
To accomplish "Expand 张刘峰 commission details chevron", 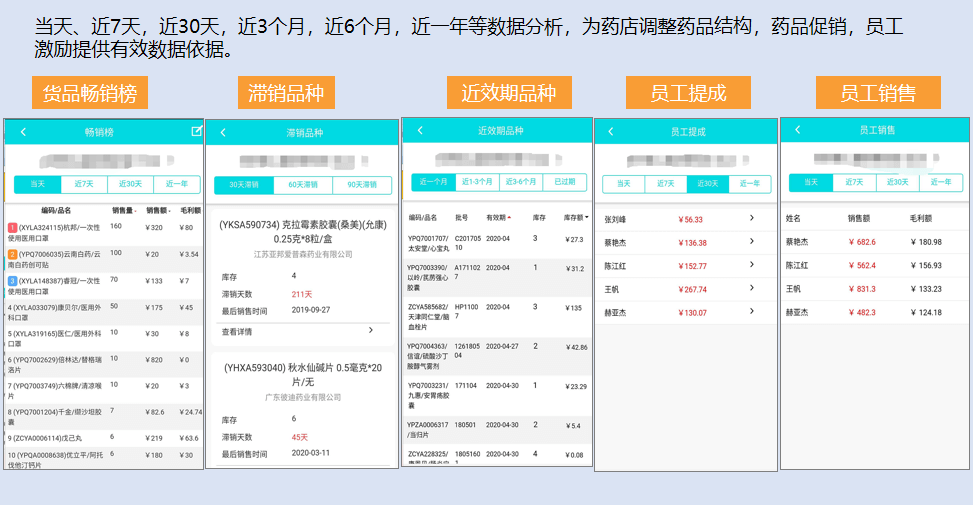I will click(751, 219).
